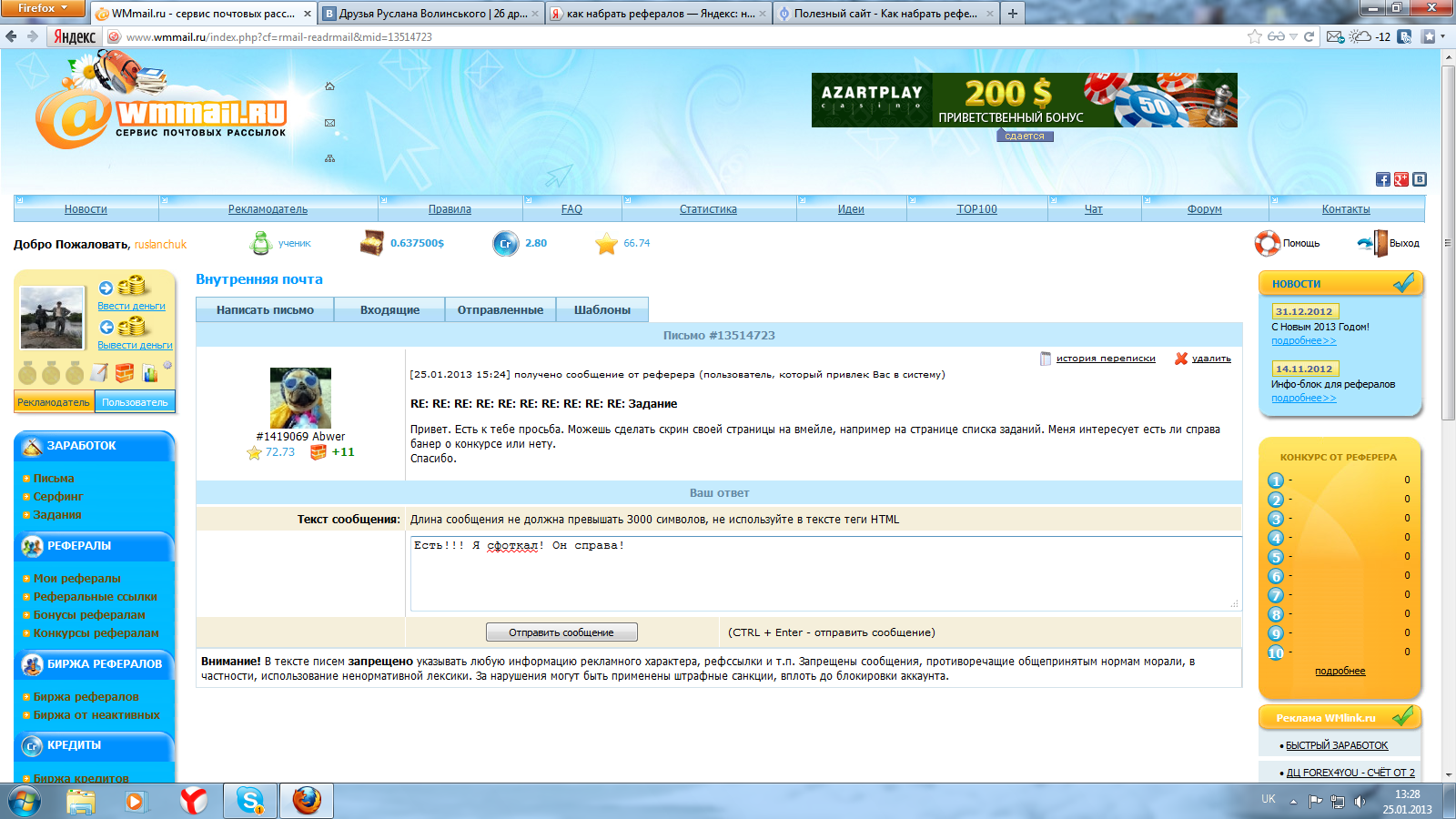Go back with the browser back arrow

coord(11,36)
